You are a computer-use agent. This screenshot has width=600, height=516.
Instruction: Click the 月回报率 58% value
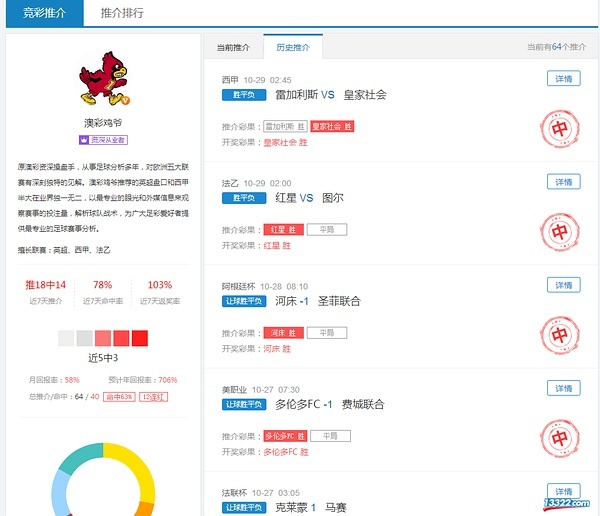[72, 380]
